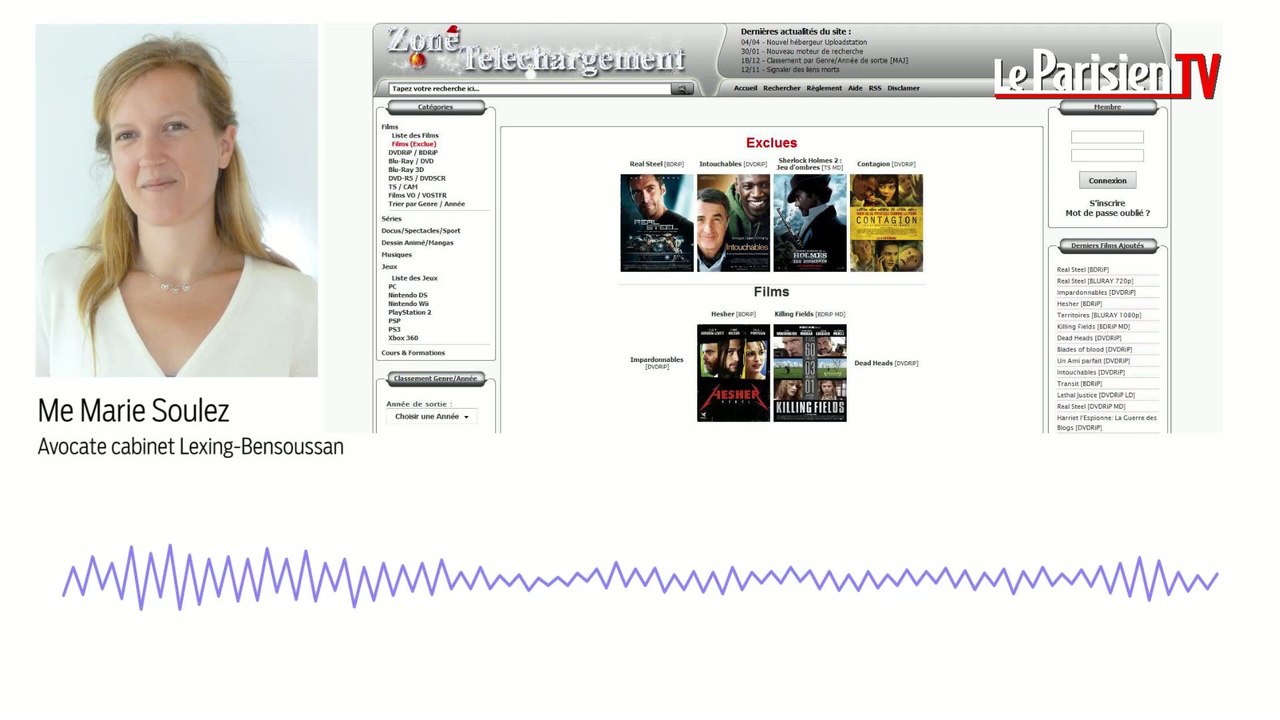Viewport: 1280px width, 720px height.
Task: Open the Killing Fields movie poster
Action: pos(810,373)
